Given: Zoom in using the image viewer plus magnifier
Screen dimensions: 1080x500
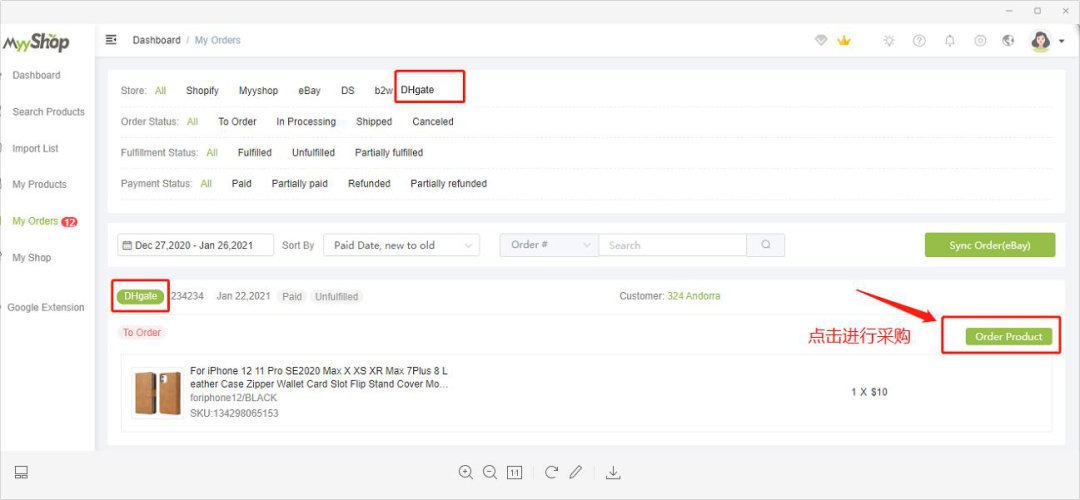Looking at the screenshot, I should [x=466, y=472].
